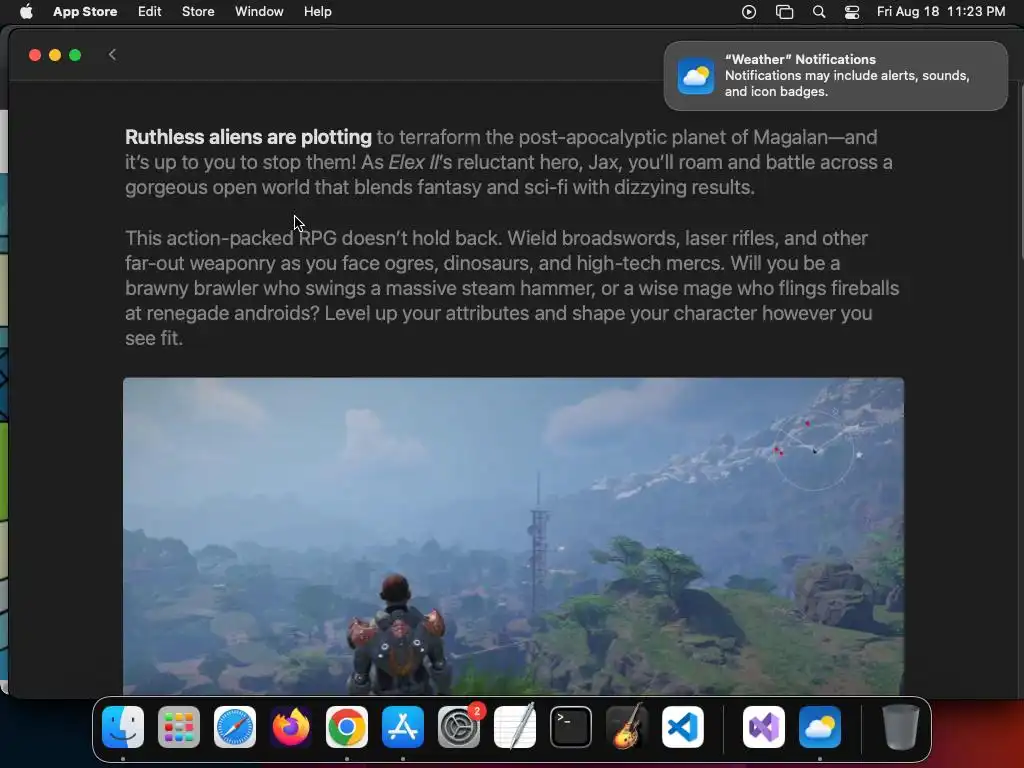The height and width of the screenshot is (768, 1024).
Task: Launch Firefox from the Dock
Action: point(291,727)
